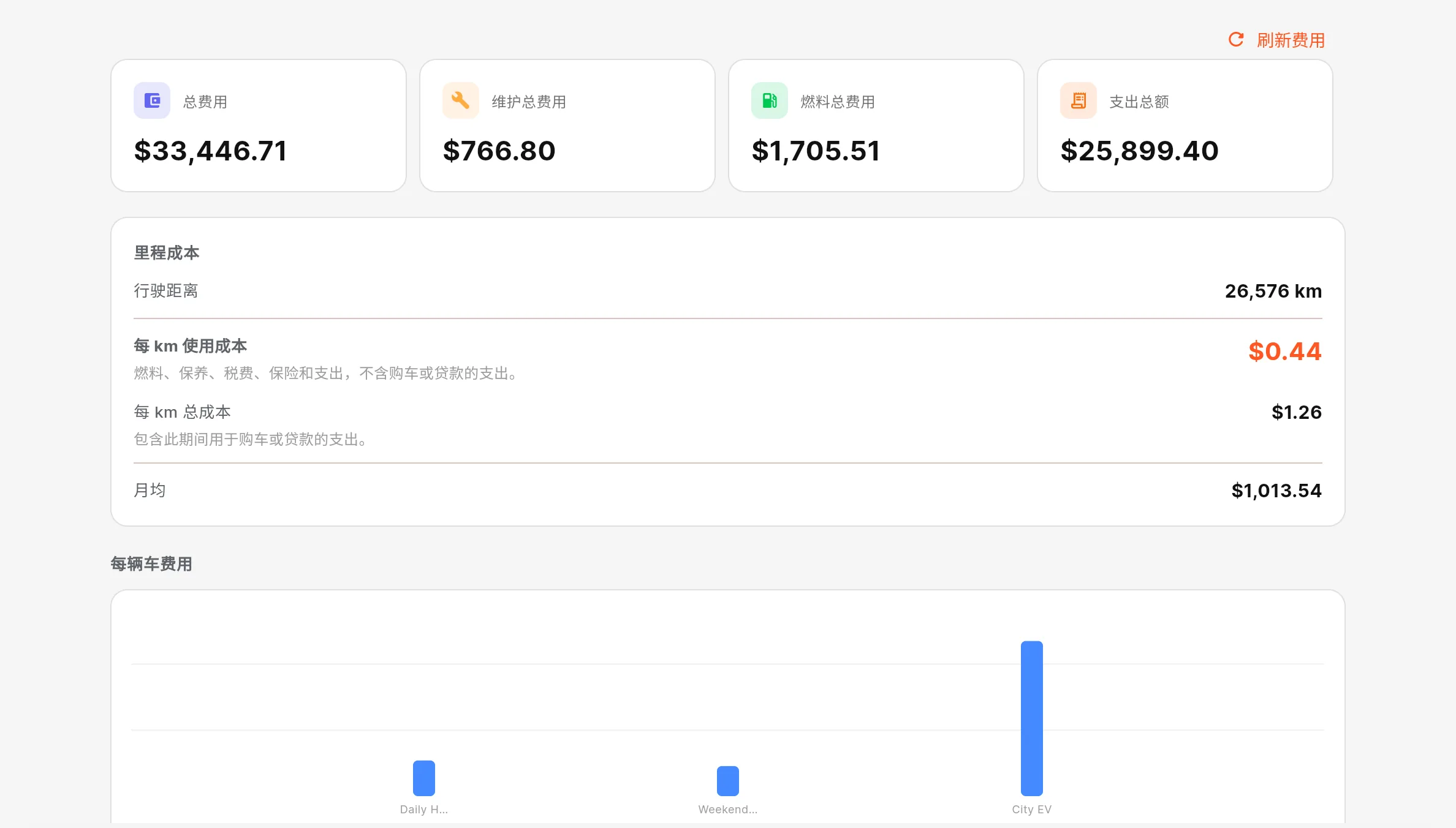The width and height of the screenshot is (1456, 828).
Task: Click the 每辆车费用 chart heading
Action: tap(151, 564)
